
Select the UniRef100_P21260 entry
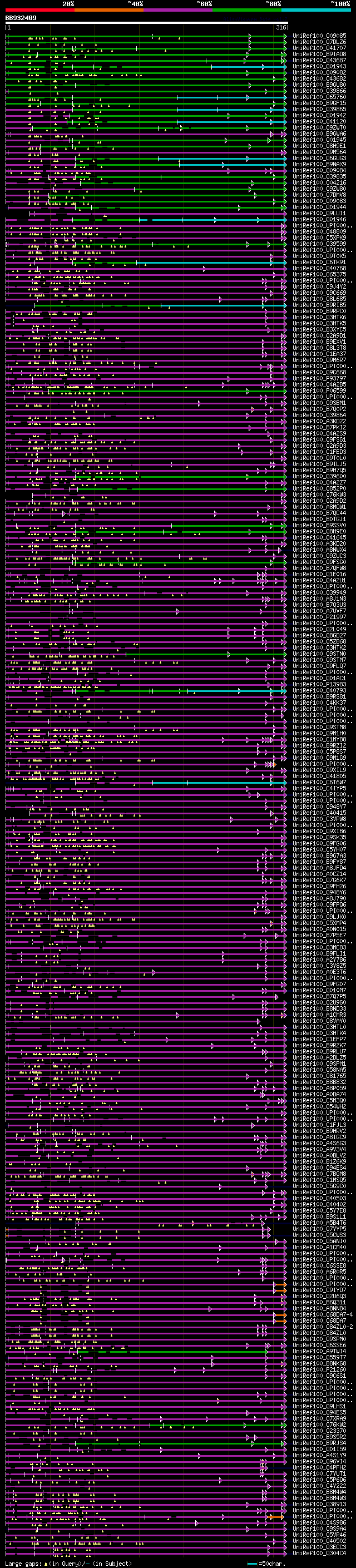tap(319, 1369)
